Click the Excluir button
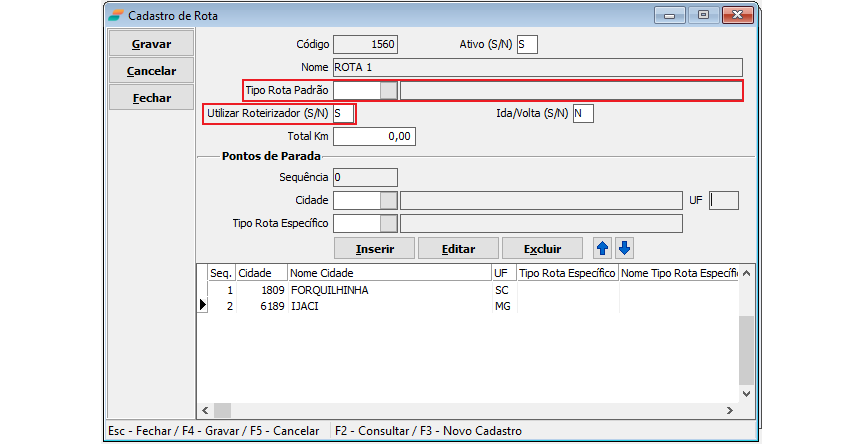 point(542,248)
